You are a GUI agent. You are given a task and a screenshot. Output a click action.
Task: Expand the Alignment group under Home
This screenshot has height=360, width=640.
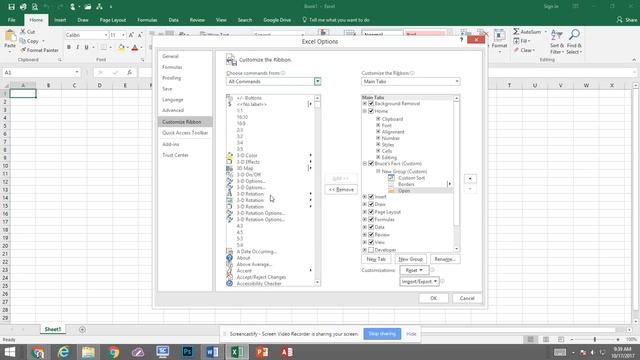click(378, 132)
